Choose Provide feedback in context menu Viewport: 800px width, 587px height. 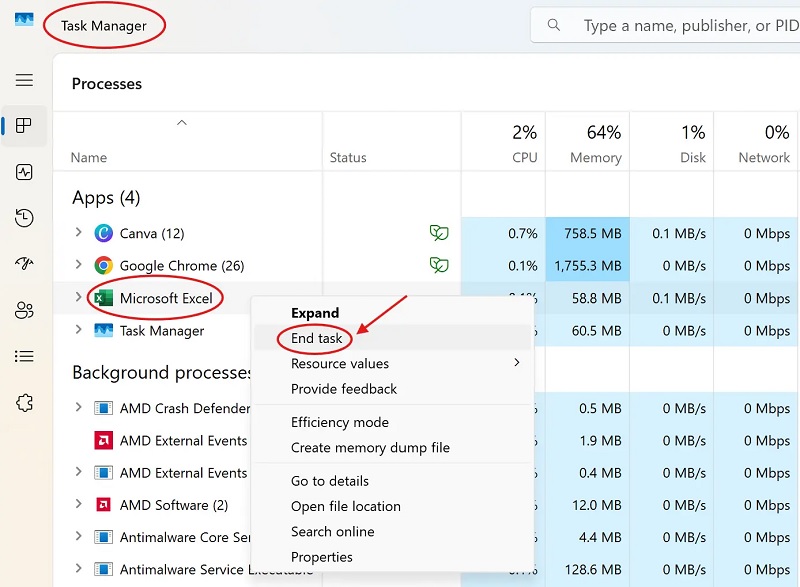(x=392, y=389)
